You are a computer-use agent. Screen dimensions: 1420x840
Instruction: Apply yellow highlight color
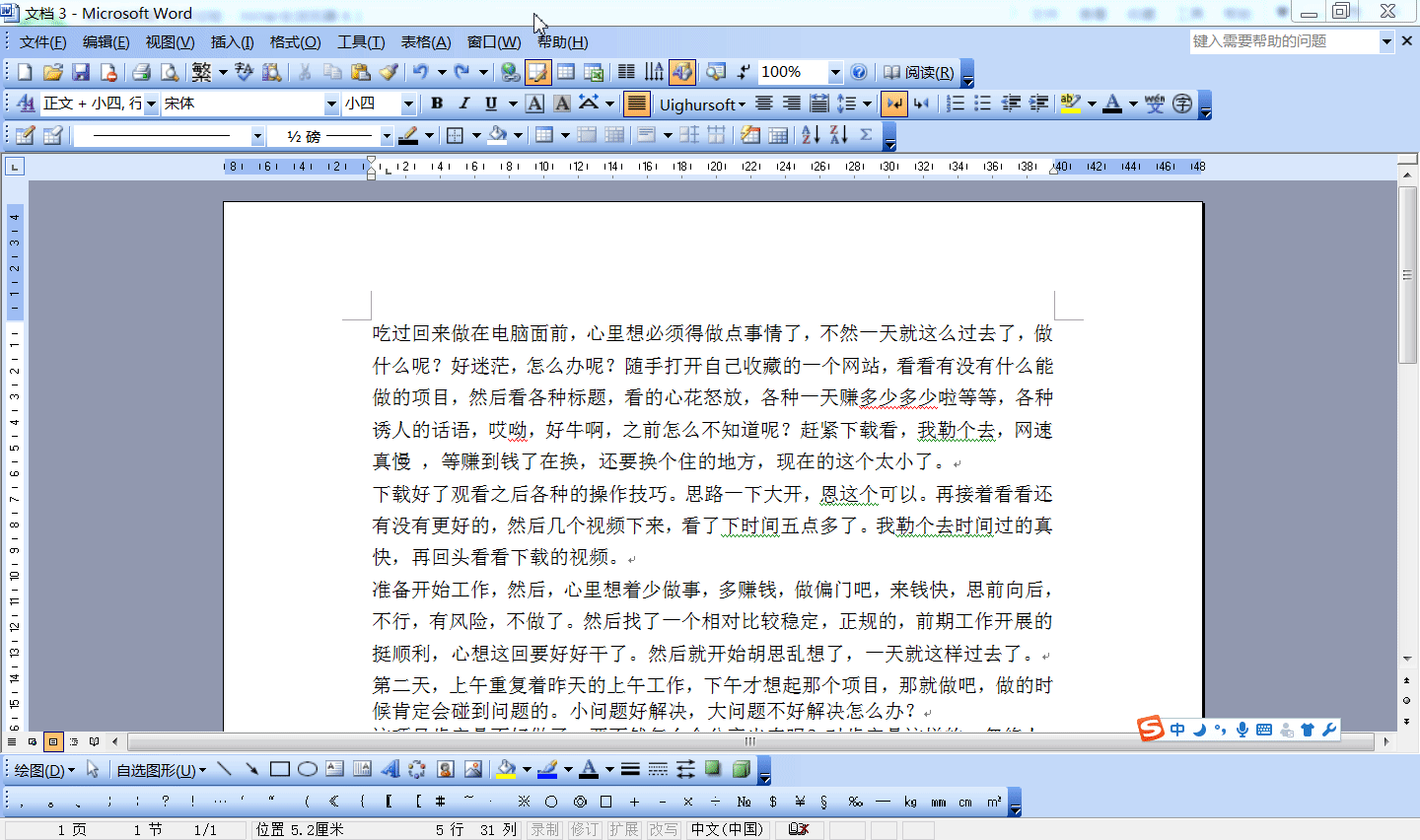click(x=1070, y=104)
